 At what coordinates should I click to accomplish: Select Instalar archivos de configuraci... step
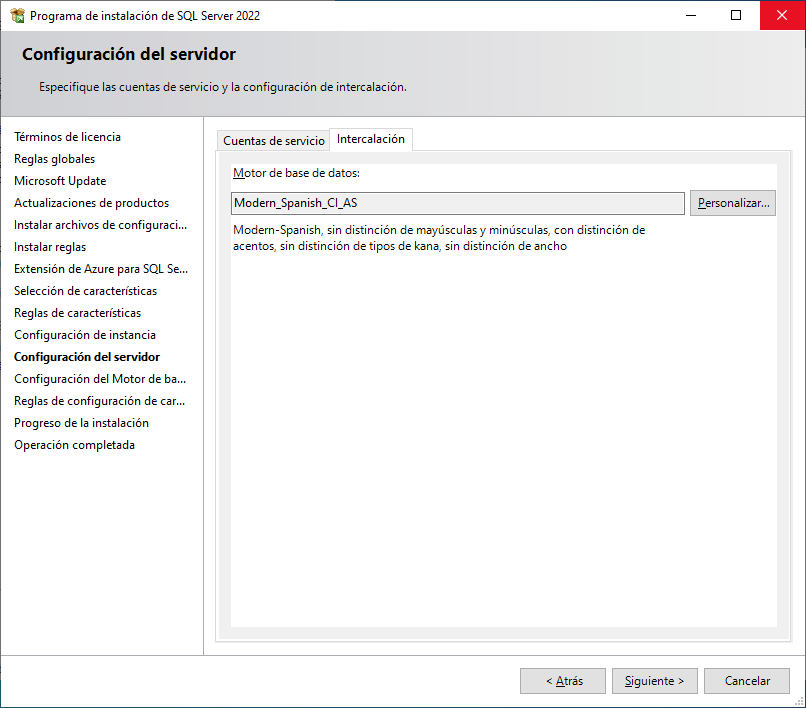pos(100,225)
